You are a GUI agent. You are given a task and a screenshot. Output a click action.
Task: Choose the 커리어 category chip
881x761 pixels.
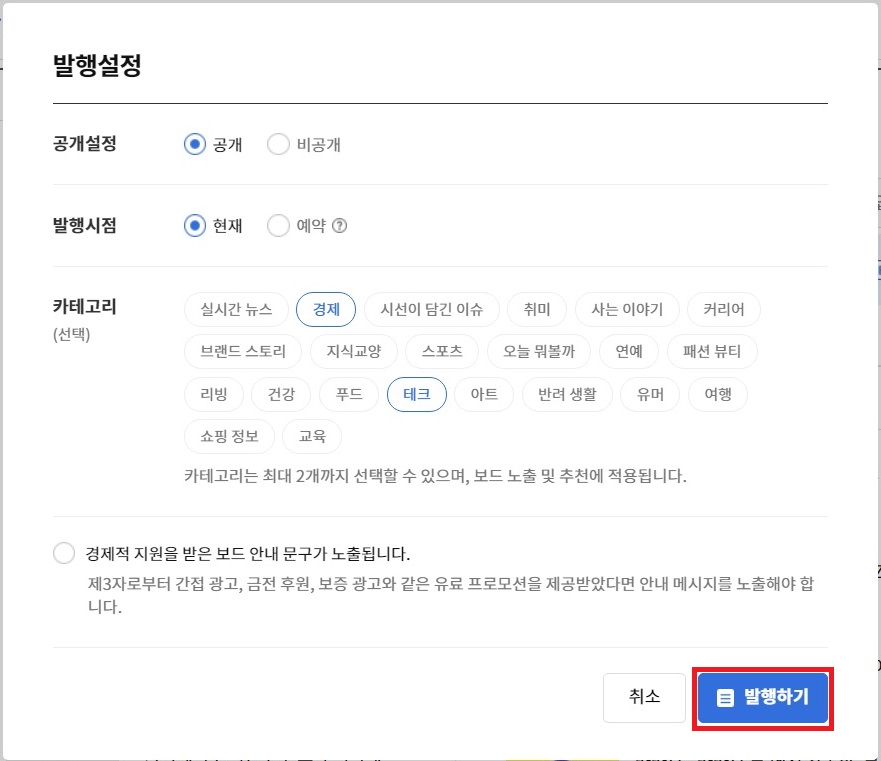tap(724, 309)
